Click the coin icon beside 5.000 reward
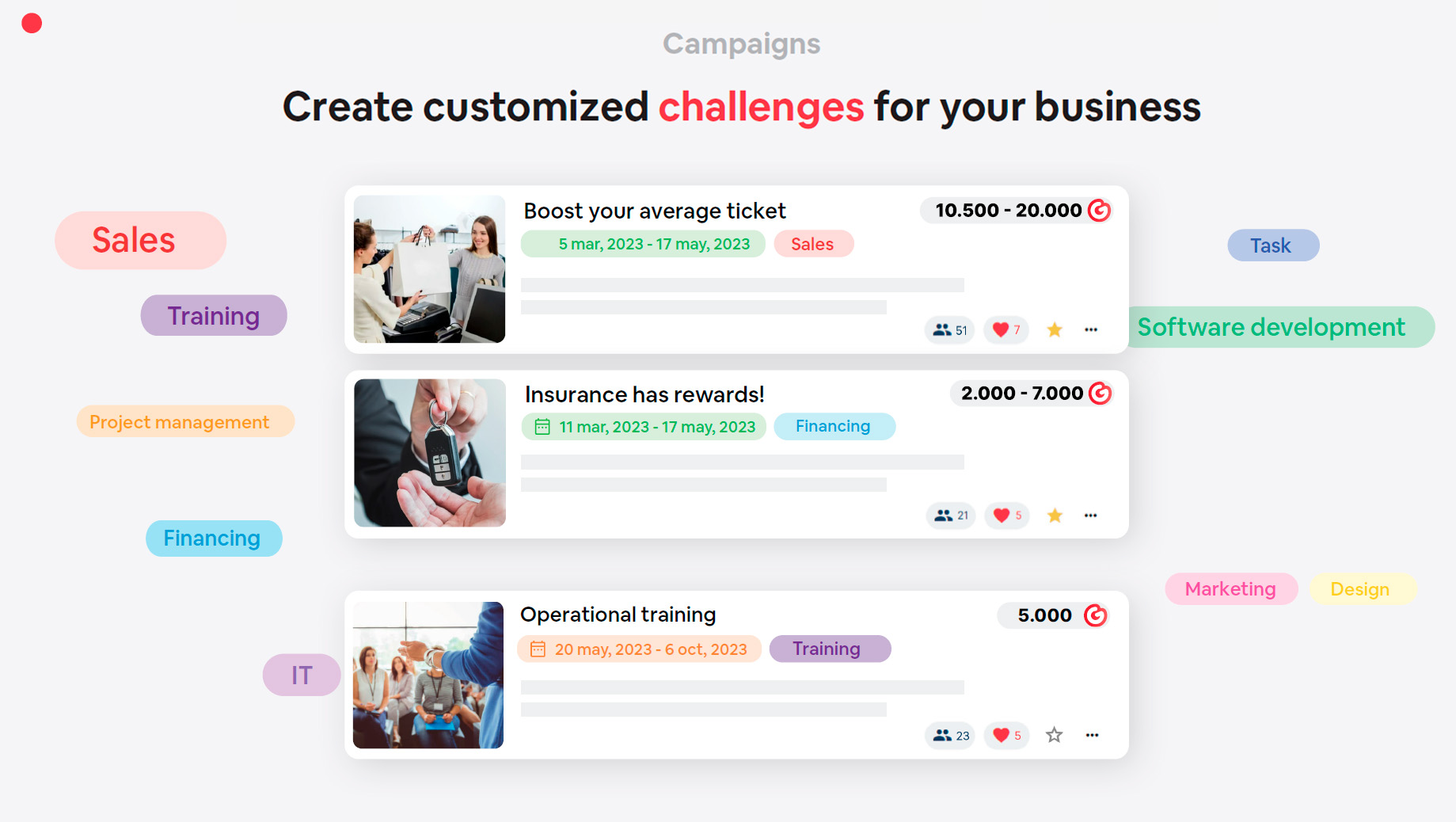1456x822 pixels. click(1095, 615)
